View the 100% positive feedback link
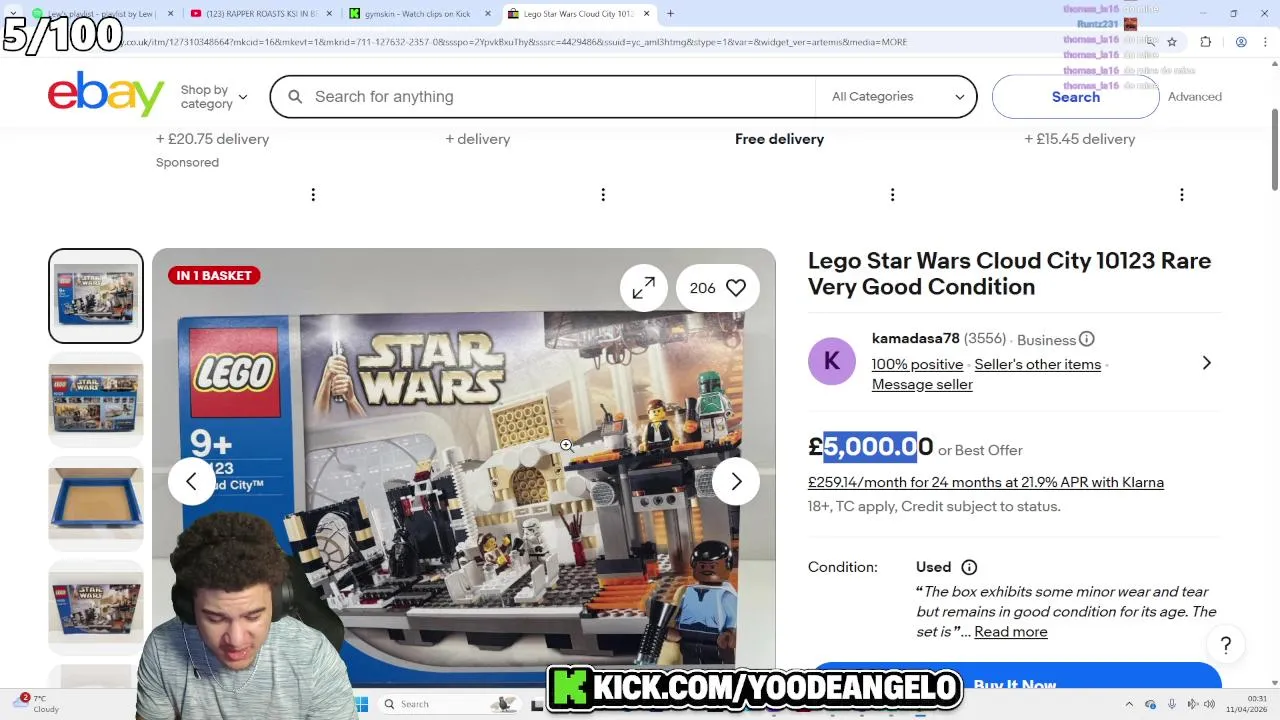The image size is (1280, 720). [917, 364]
